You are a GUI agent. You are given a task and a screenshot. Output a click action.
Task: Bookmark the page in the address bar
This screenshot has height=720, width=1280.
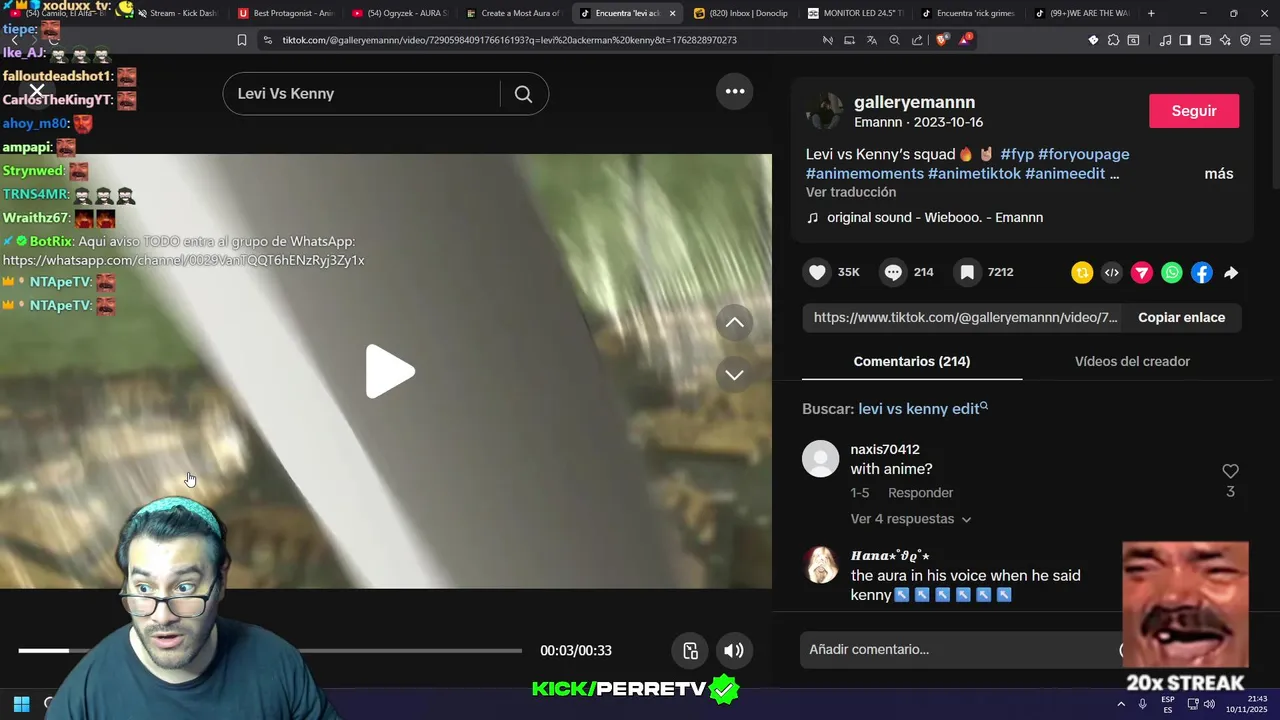tap(241, 40)
